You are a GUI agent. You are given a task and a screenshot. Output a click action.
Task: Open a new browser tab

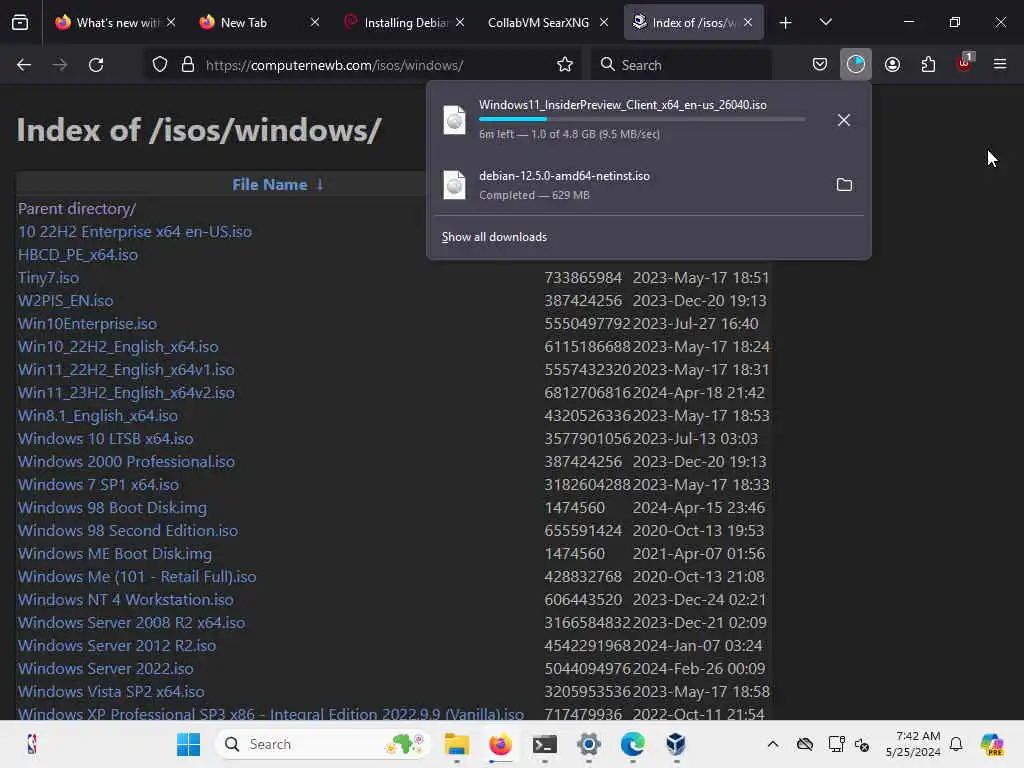pos(786,23)
